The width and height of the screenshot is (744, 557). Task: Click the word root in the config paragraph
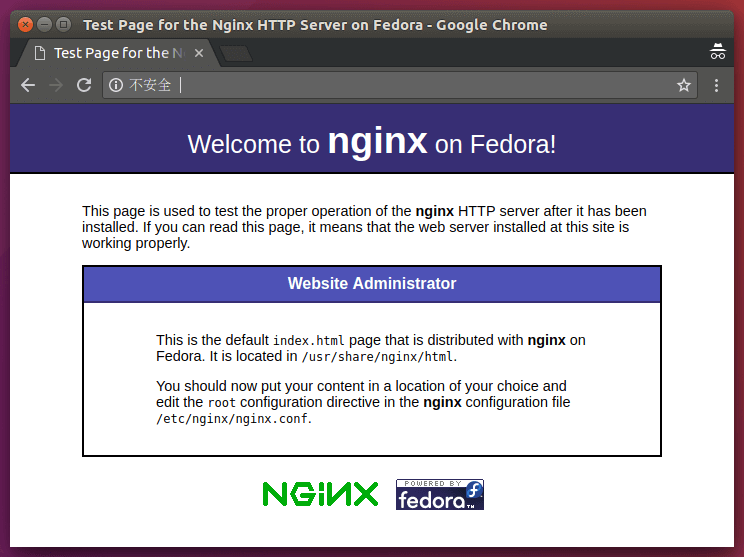coord(222,403)
